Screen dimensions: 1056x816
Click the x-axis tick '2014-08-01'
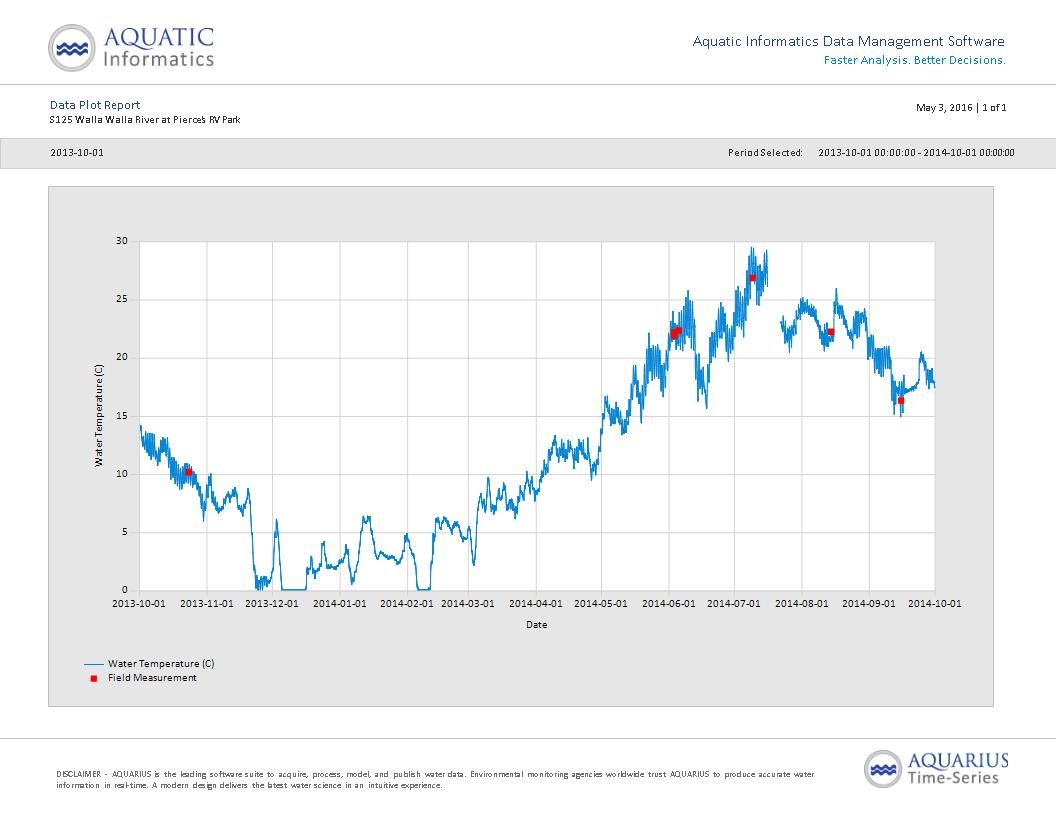(802, 604)
